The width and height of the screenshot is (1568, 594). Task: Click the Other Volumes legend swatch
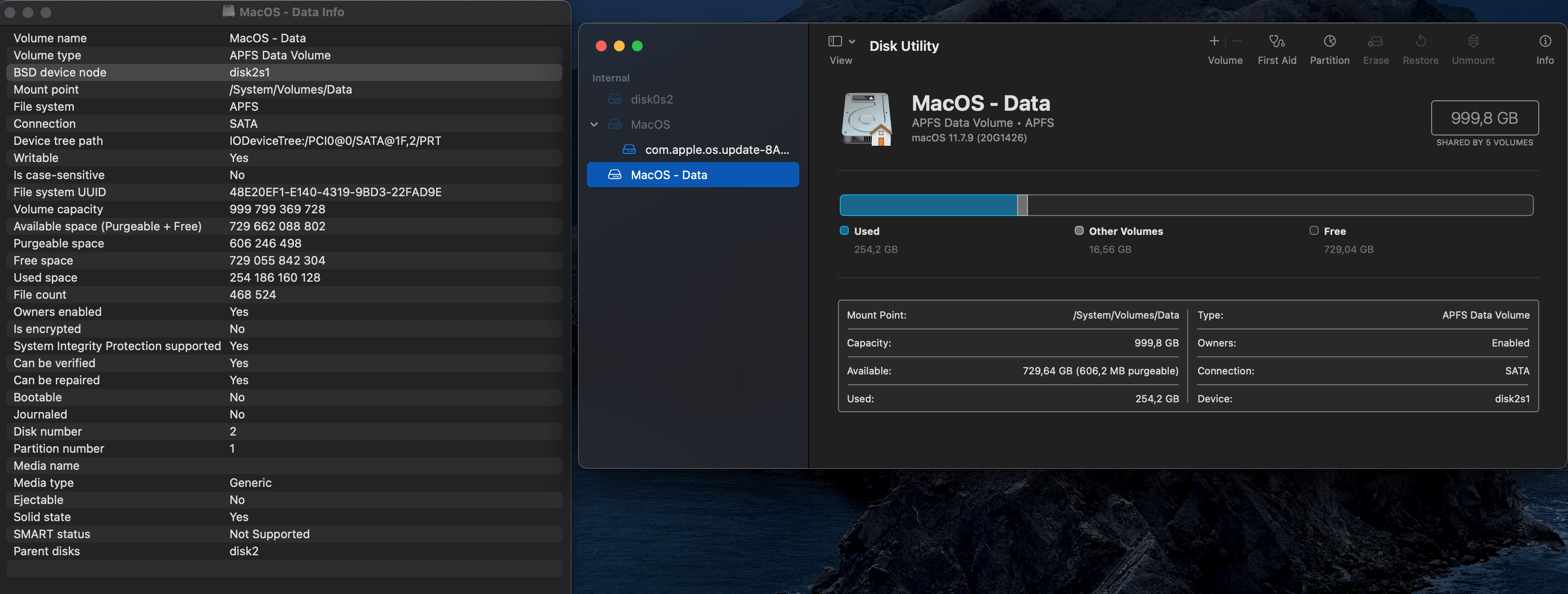pyautogui.click(x=1079, y=231)
